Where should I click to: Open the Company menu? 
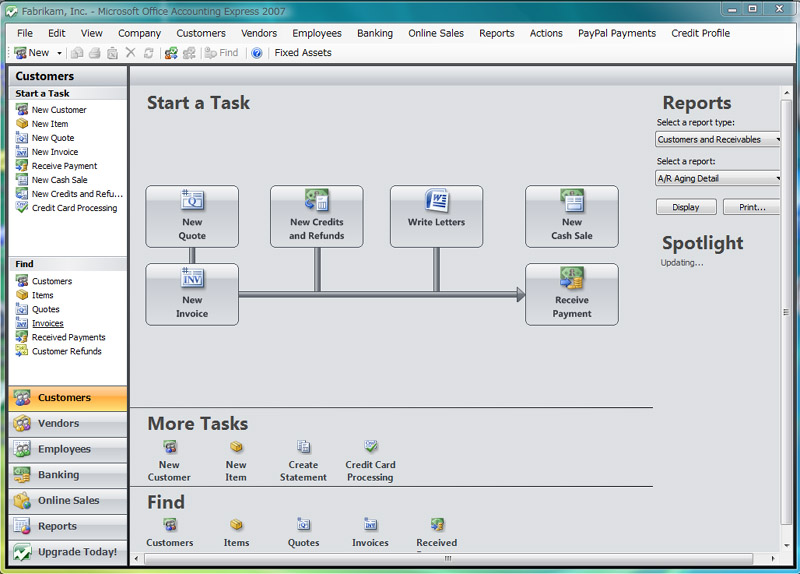139,33
